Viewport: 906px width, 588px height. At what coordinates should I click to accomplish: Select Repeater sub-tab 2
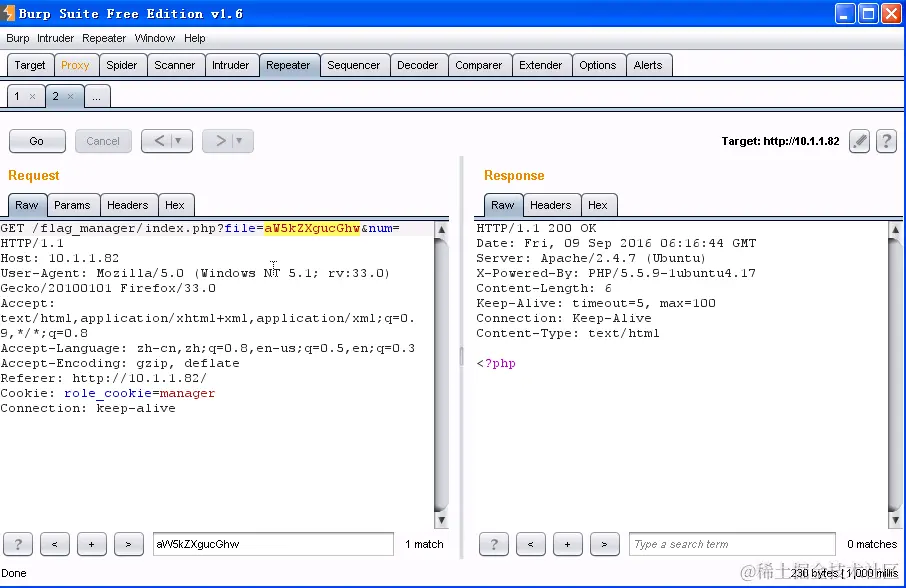tap(55, 96)
